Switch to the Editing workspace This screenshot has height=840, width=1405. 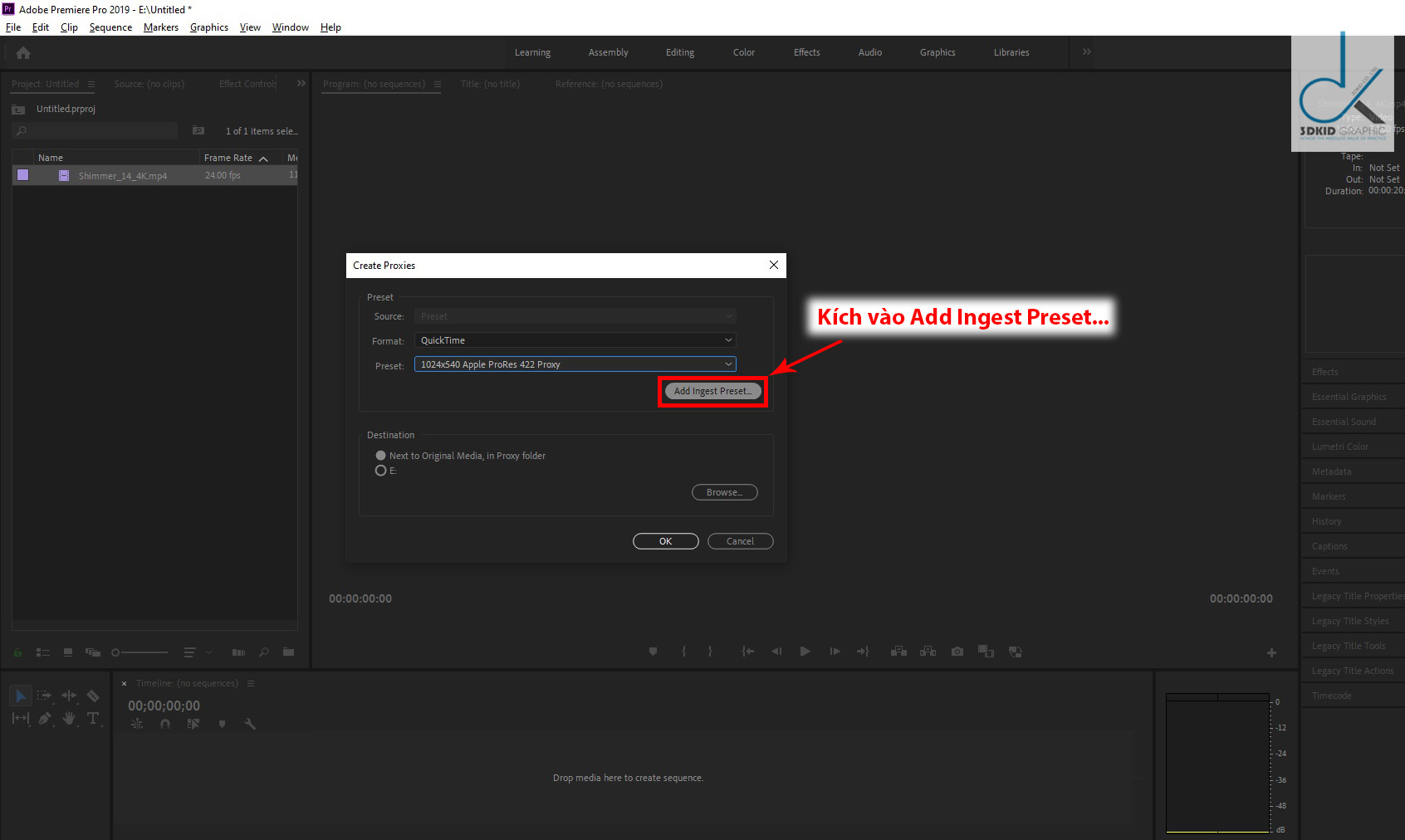pyautogui.click(x=680, y=52)
